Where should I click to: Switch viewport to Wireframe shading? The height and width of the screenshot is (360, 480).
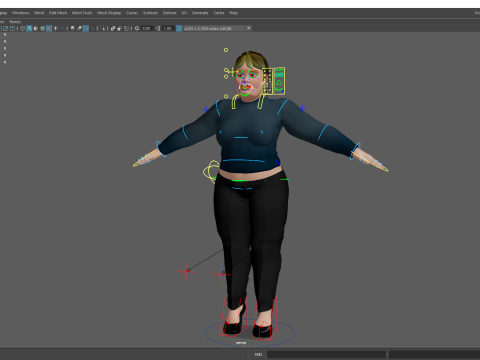(22, 28)
